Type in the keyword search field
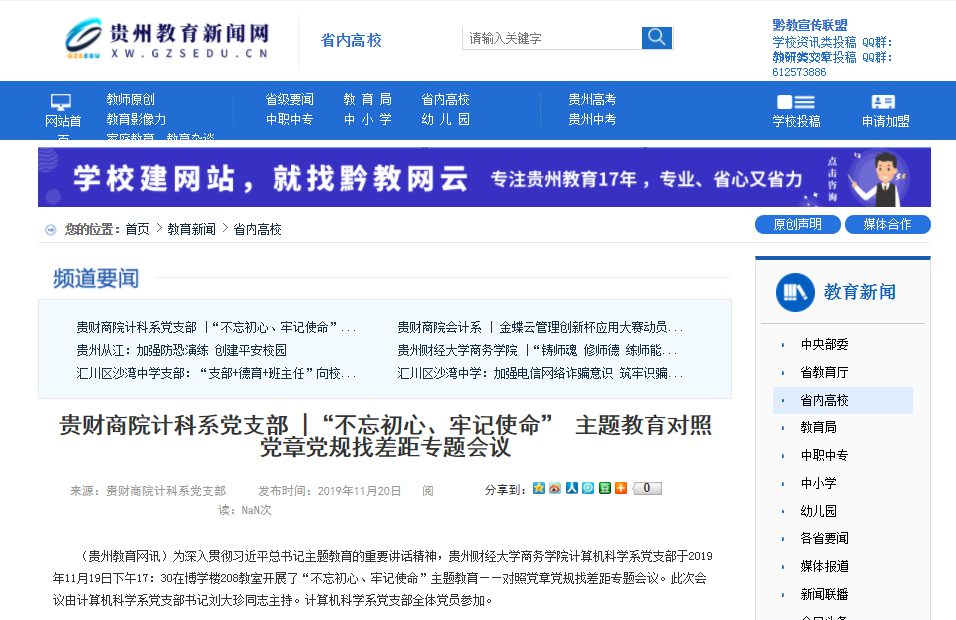956x620 pixels. [552, 38]
